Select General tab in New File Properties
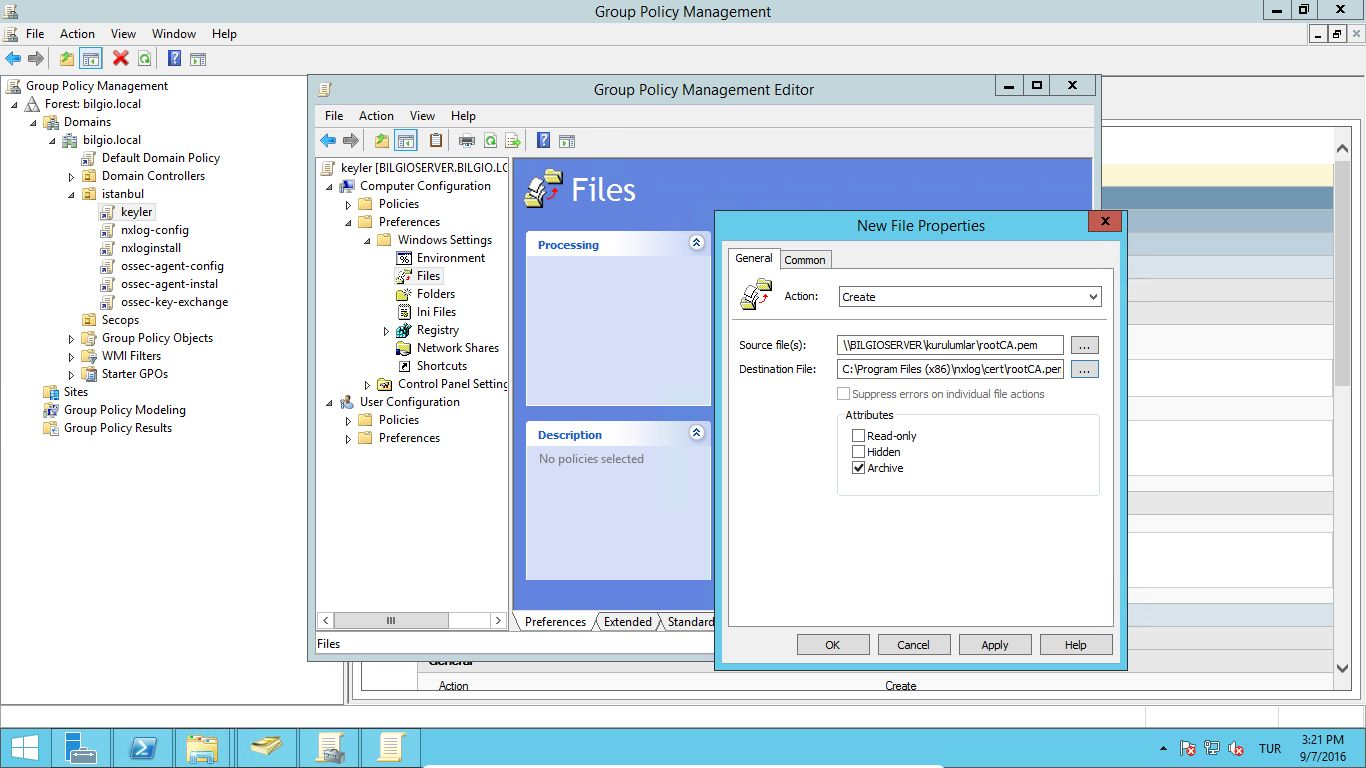 [754, 258]
